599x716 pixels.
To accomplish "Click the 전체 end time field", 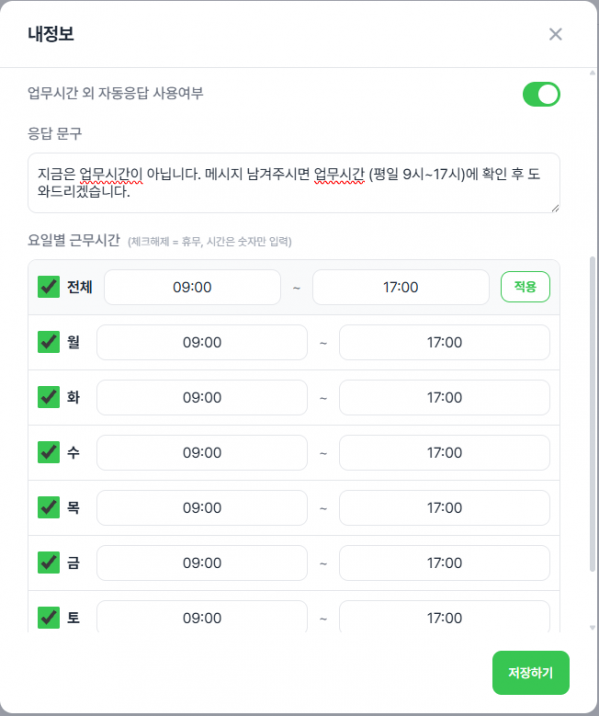I will tap(400, 287).
